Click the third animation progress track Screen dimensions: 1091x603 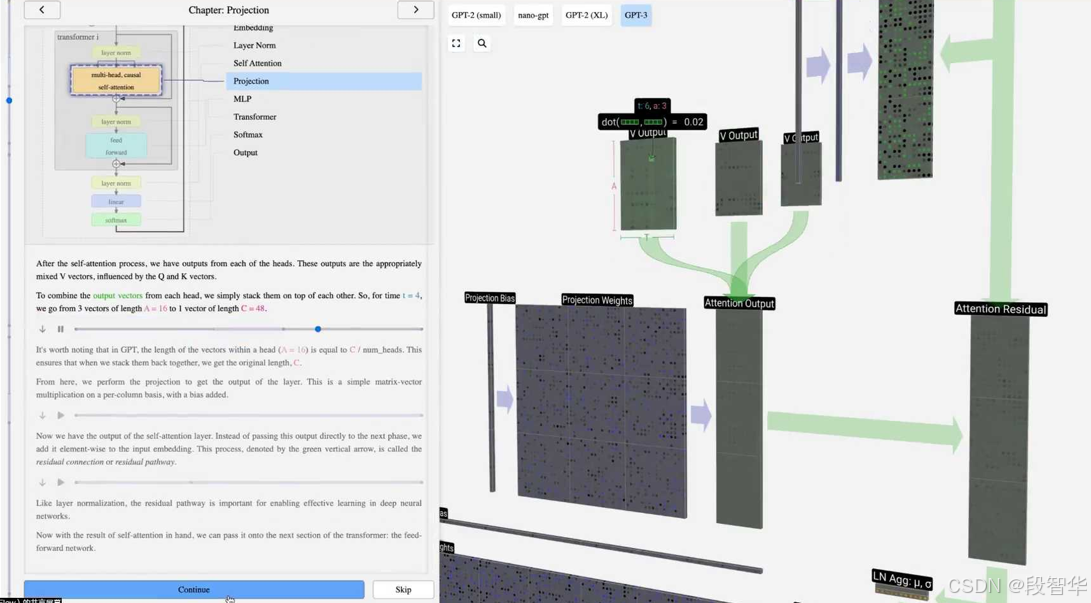coord(248,482)
